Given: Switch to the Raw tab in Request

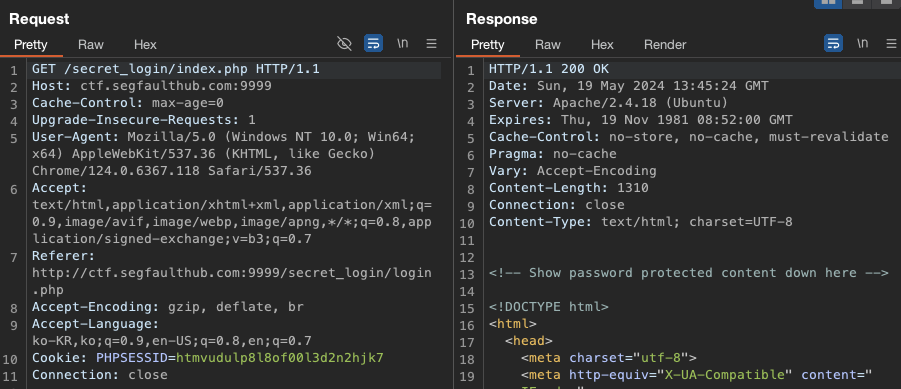Looking at the screenshot, I should coord(91,45).
